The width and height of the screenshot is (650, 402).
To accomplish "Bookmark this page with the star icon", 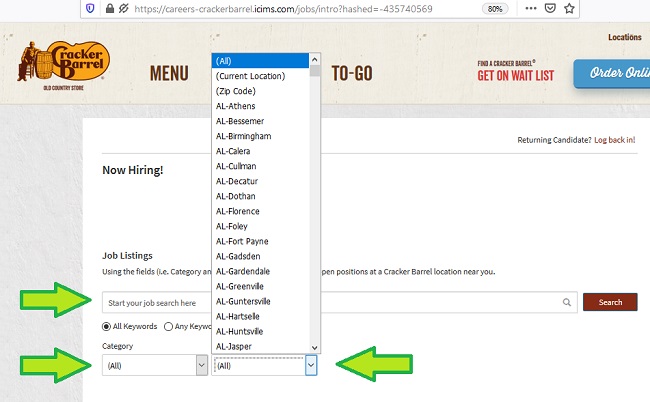I will [x=569, y=8].
